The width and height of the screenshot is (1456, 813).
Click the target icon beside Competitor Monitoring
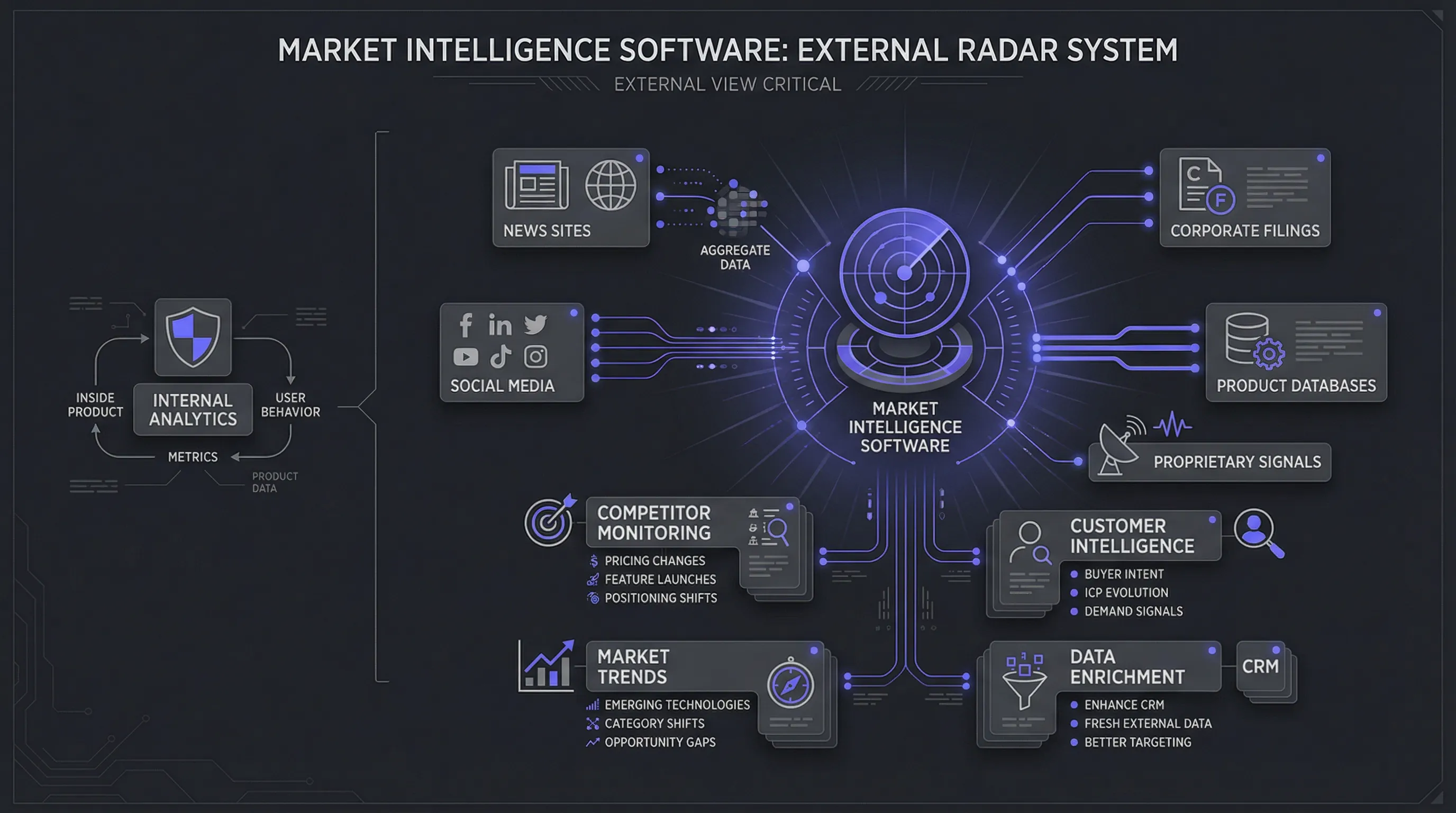549,521
